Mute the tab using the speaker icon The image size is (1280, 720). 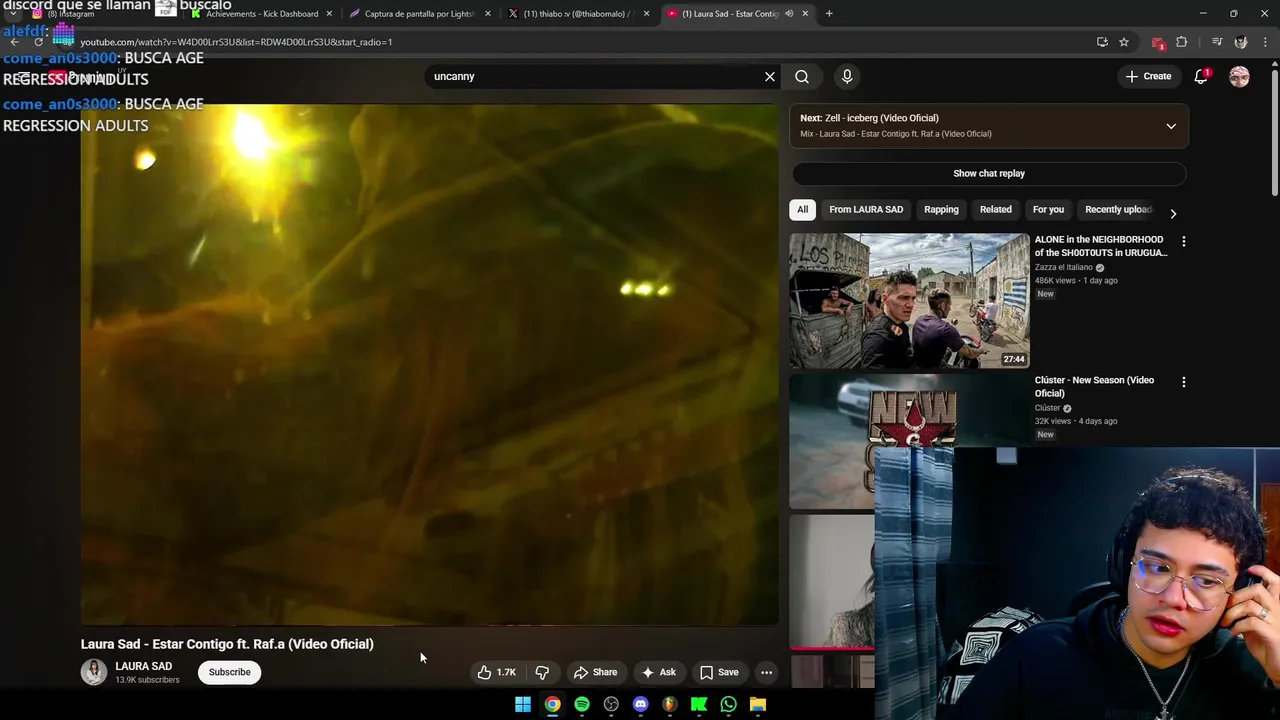click(x=789, y=14)
